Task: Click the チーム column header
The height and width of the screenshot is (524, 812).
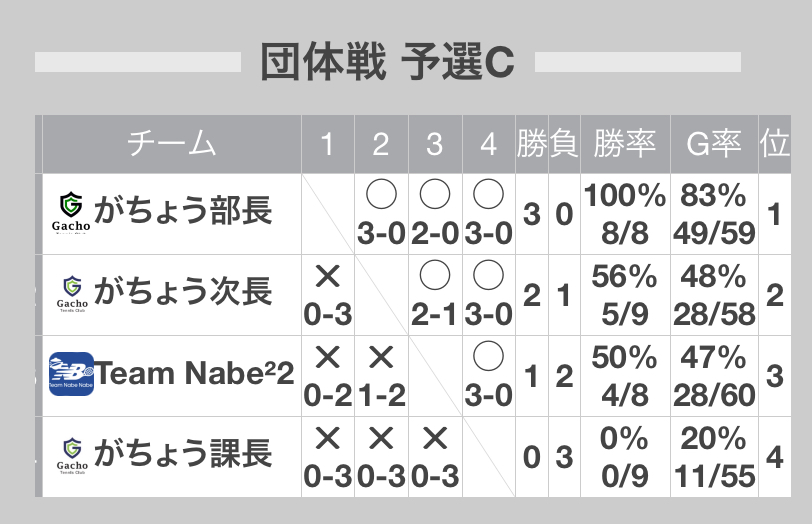Action: point(171,144)
